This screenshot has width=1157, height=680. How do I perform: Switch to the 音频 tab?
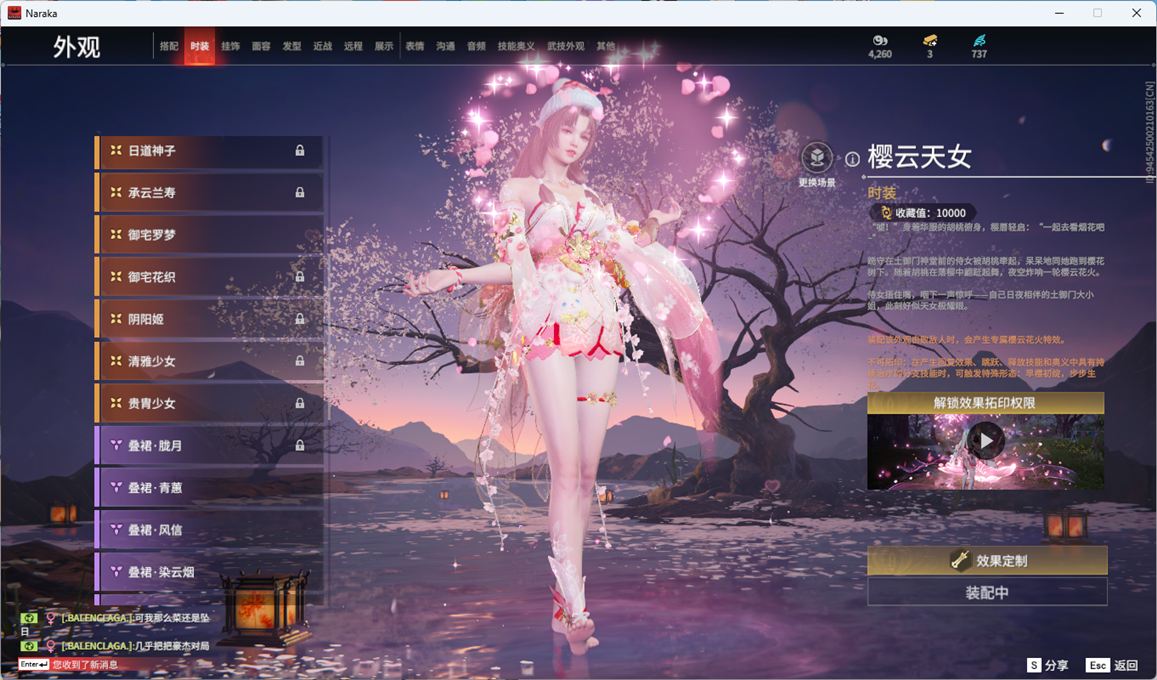[476, 46]
